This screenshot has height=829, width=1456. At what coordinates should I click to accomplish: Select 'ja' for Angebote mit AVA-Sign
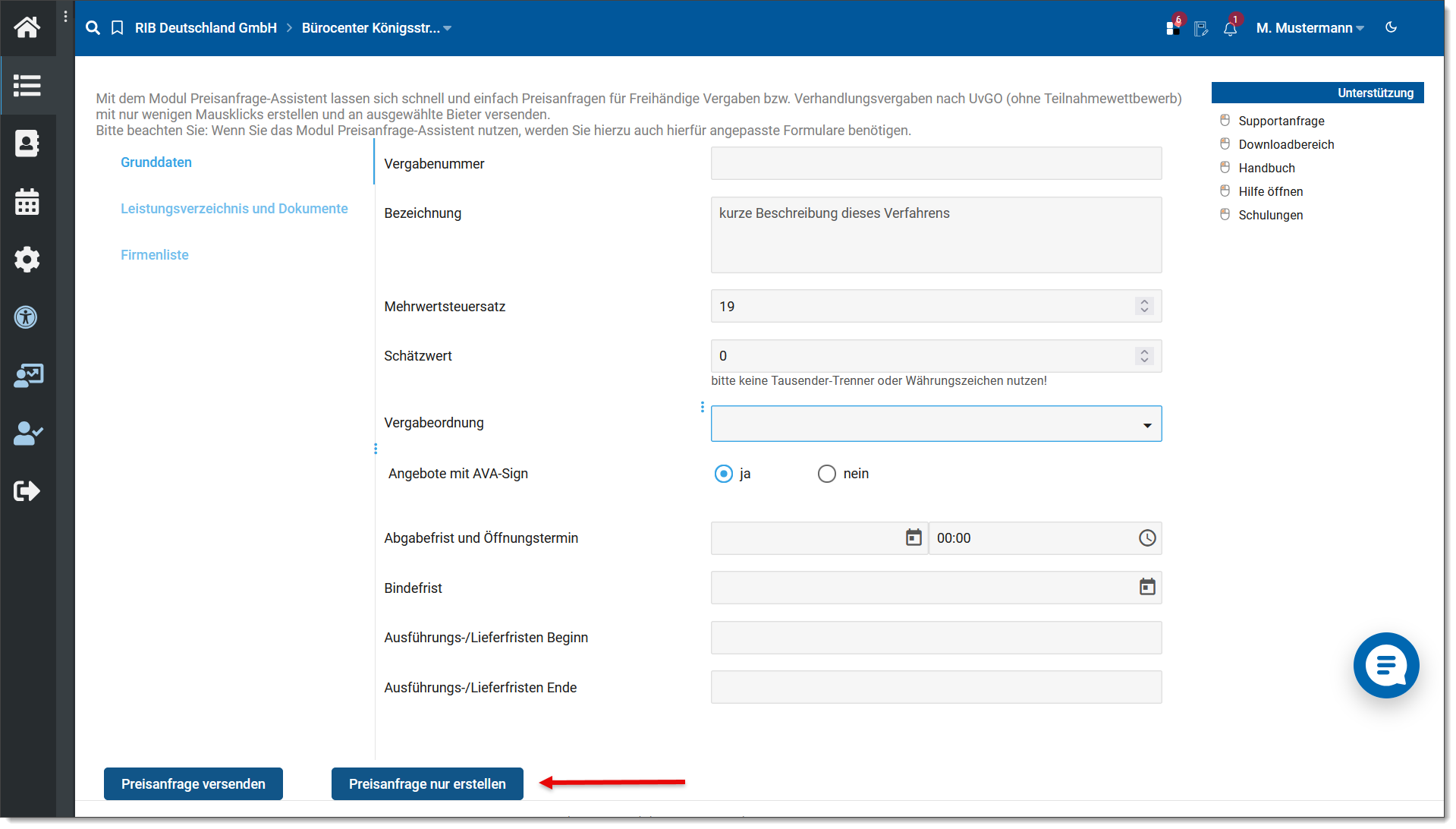(x=724, y=474)
